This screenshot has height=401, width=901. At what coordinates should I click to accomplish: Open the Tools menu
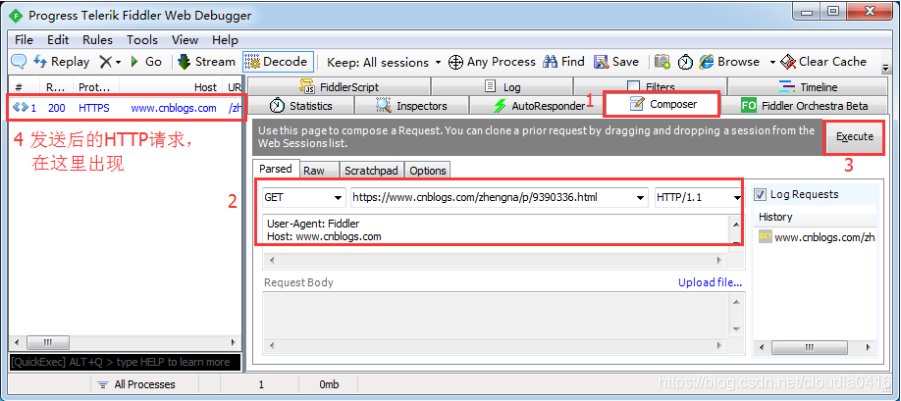(142, 40)
